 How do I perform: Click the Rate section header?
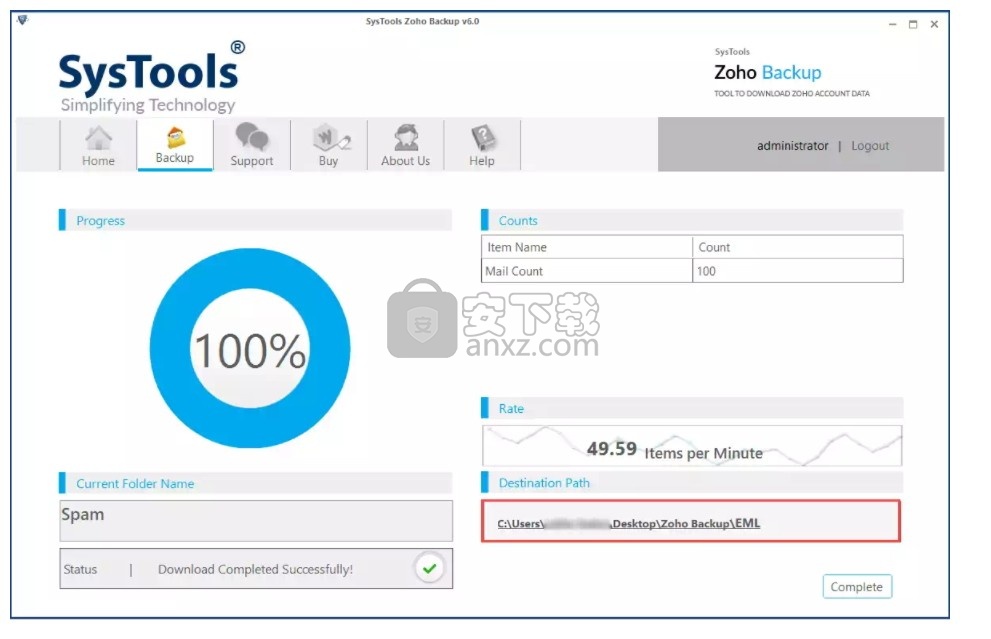point(692,408)
